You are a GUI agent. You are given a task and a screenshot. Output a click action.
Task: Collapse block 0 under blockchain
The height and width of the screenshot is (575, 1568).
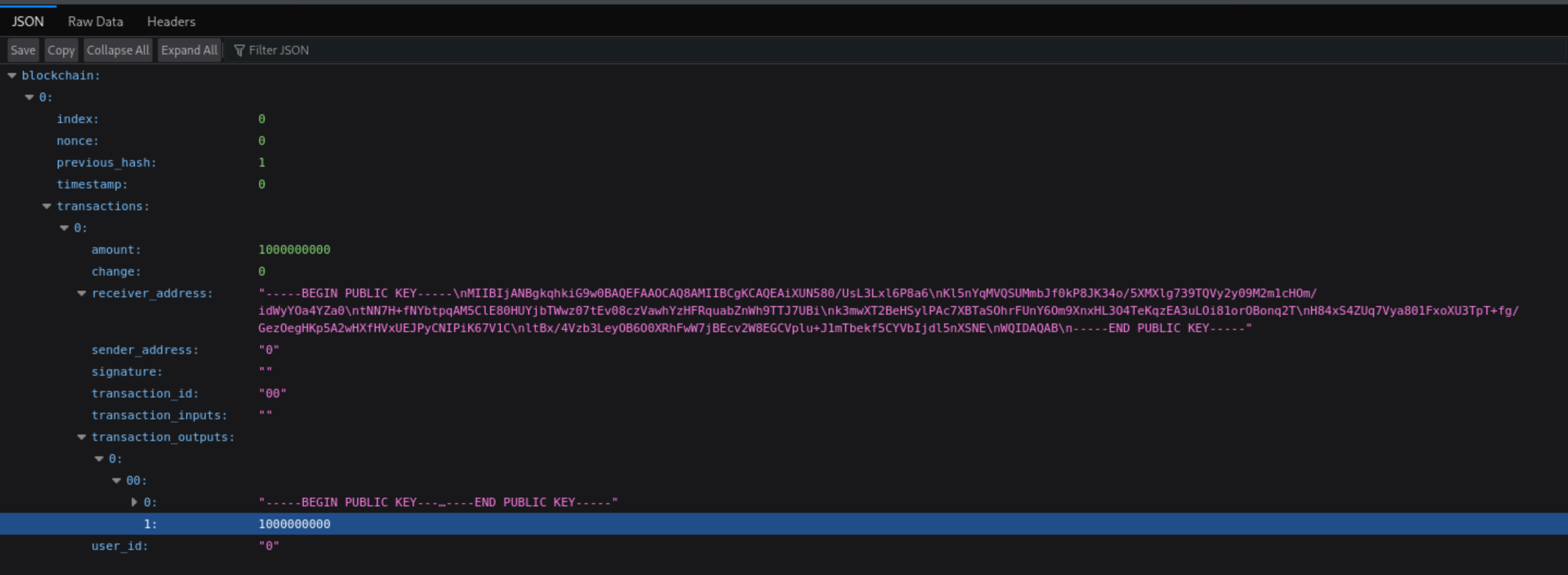click(29, 97)
